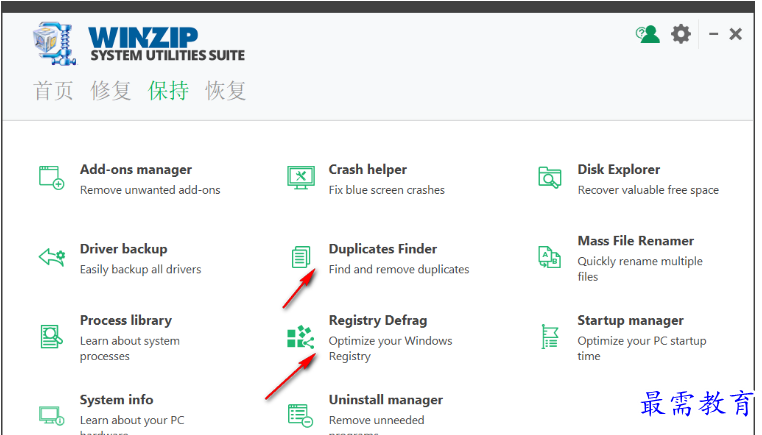Click the Driver backup arrow icon
The height and width of the screenshot is (435, 762).
tap(52, 257)
